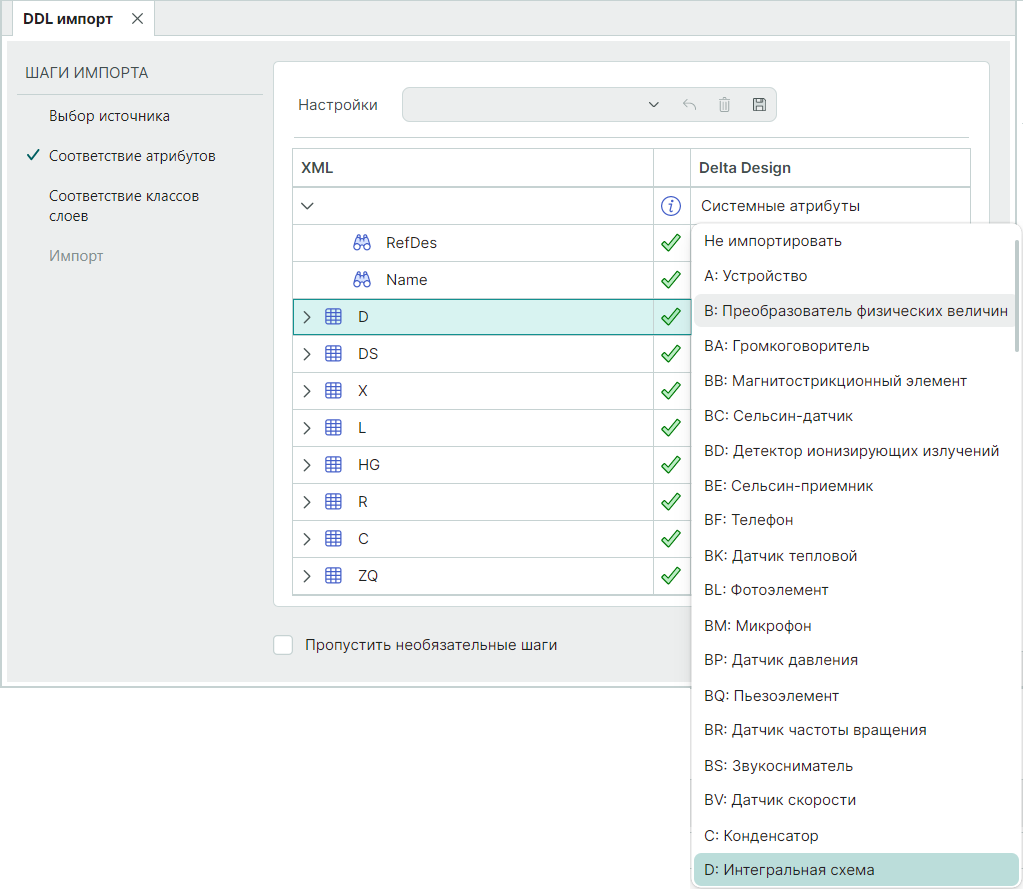The image size is (1023, 889).
Task: Click the binoculars icon beside RefDes
Action: pos(362,243)
